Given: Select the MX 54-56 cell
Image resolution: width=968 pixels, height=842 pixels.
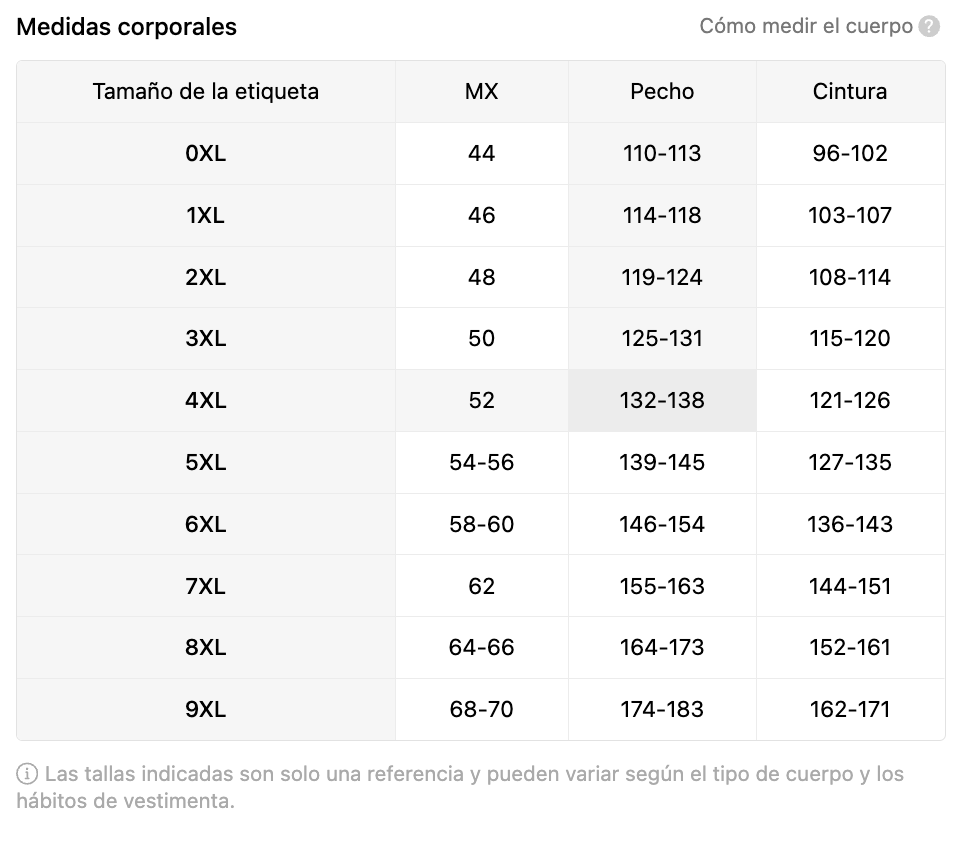Looking at the screenshot, I should (482, 463).
